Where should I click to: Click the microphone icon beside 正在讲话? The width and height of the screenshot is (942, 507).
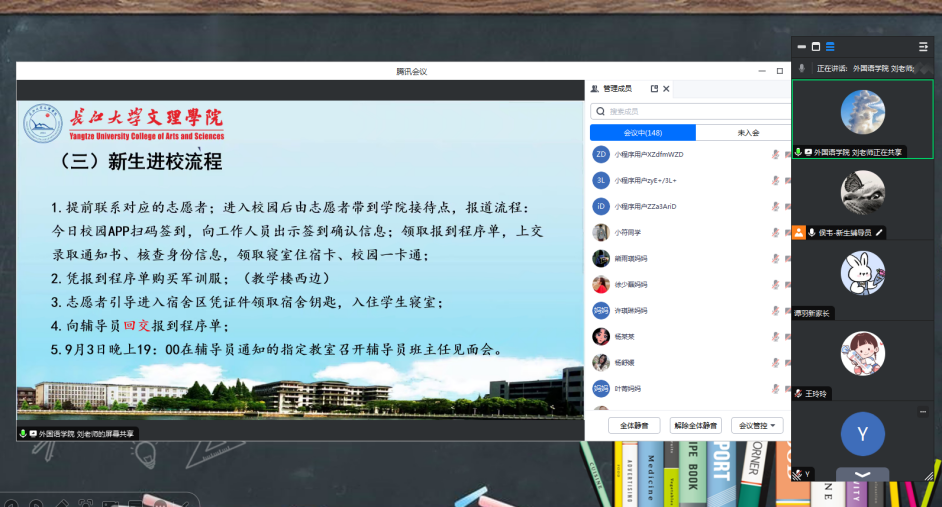[802, 68]
